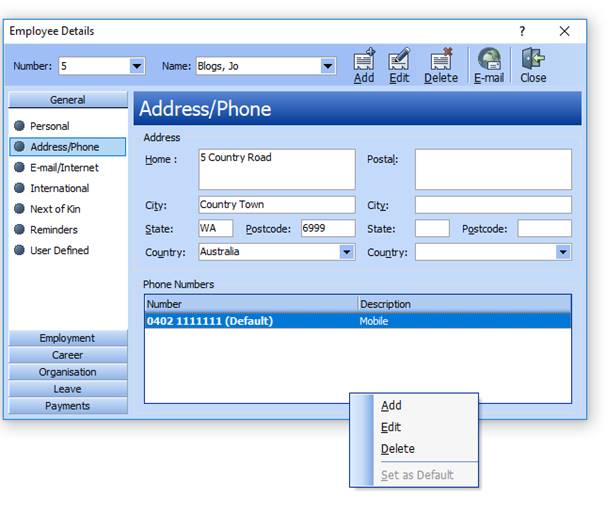Image resolution: width=606 pixels, height=514 pixels.
Task: Click the postal Postcode field
Action: pyautogui.click(x=545, y=228)
